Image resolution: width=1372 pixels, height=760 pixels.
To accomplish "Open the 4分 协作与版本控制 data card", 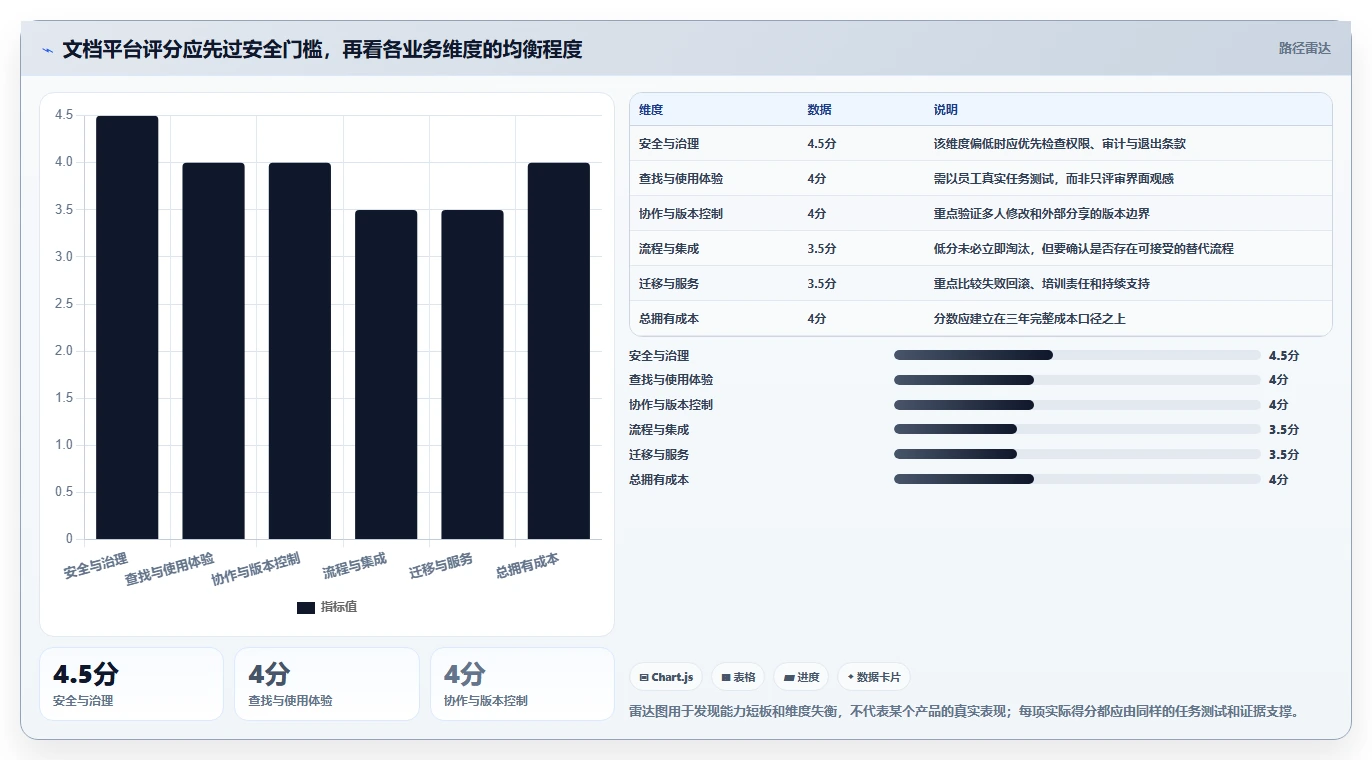I will coord(522,684).
